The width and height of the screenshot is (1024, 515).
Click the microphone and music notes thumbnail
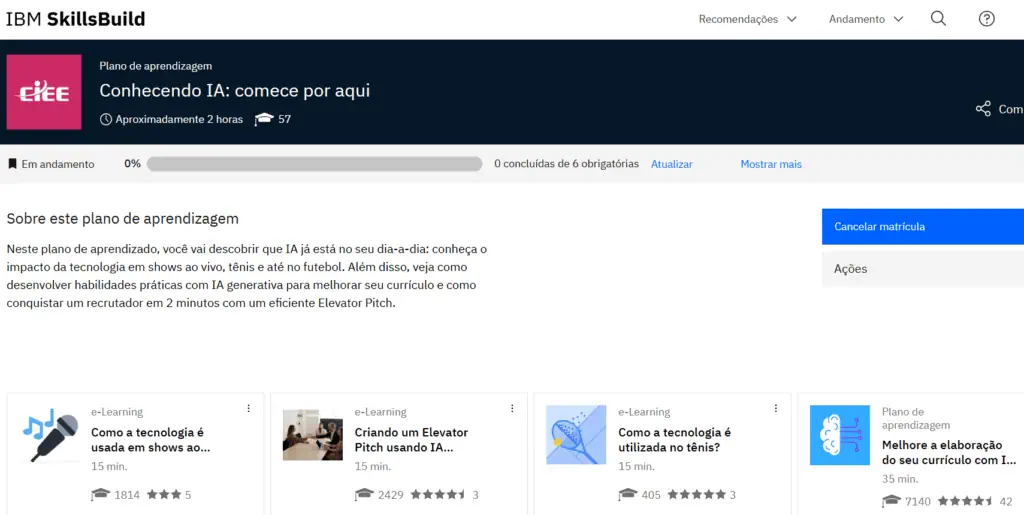tap(50, 435)
